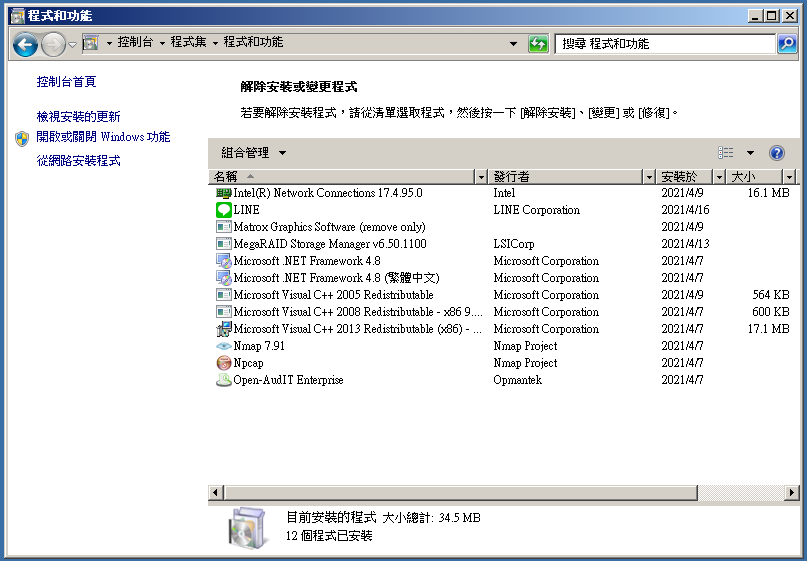Screen dimensions: 807x561
Task: Click the Npcap program icon
Action: tap(223, 363)
